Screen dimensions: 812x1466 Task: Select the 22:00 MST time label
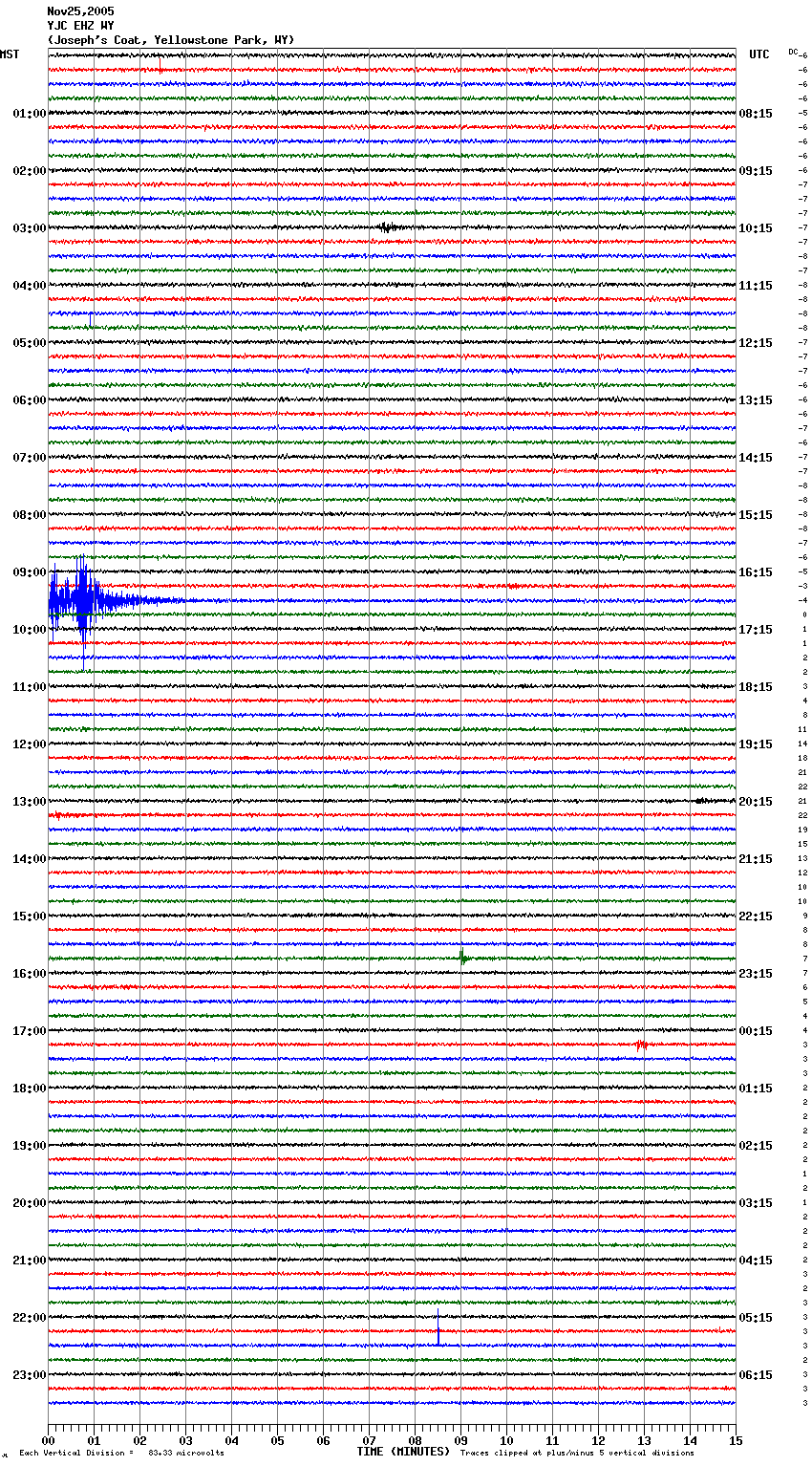[x=30, y=1318]
